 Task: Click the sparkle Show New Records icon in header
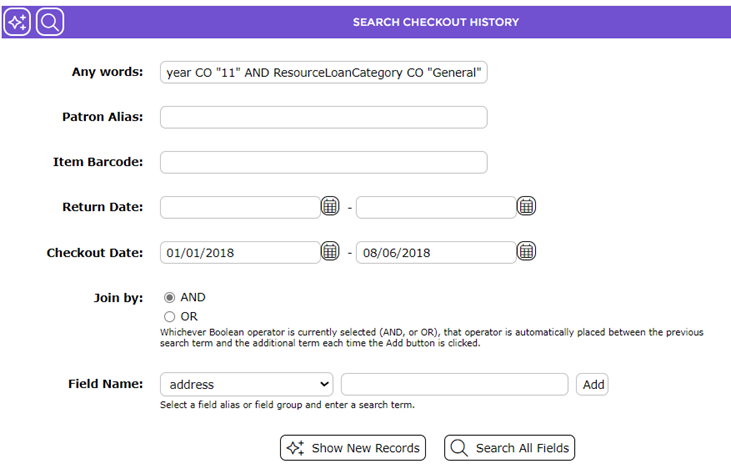coord(17,22)
